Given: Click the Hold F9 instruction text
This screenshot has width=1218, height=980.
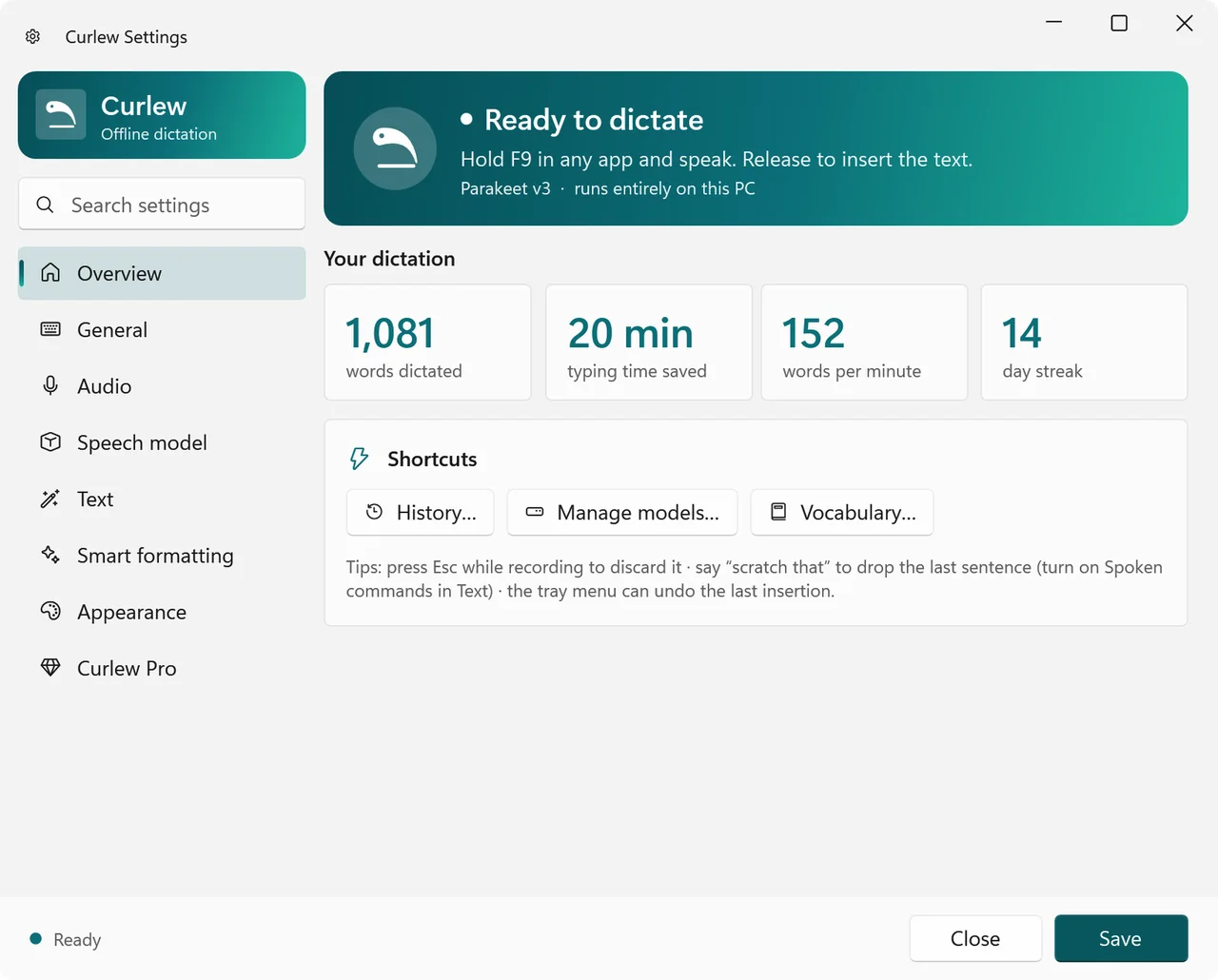Looking at the screenshot, I should pyautogui.click(x=717, y=159).
